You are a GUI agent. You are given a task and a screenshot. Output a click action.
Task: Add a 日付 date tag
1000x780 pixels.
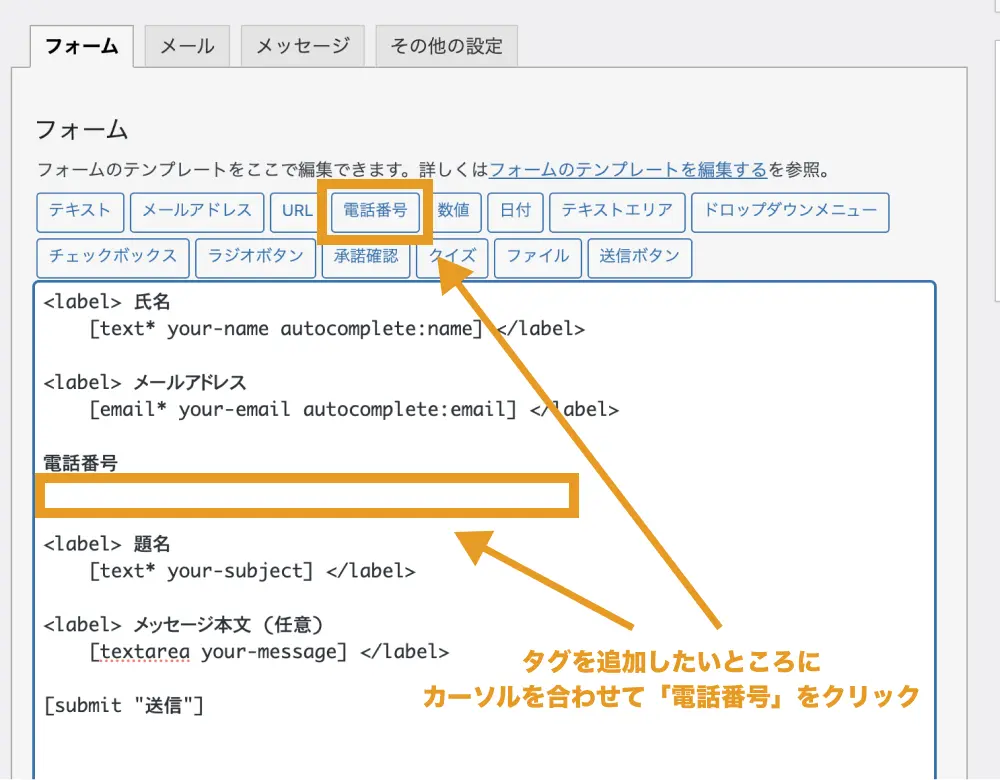pyautogui.click(x=516, y=211)
